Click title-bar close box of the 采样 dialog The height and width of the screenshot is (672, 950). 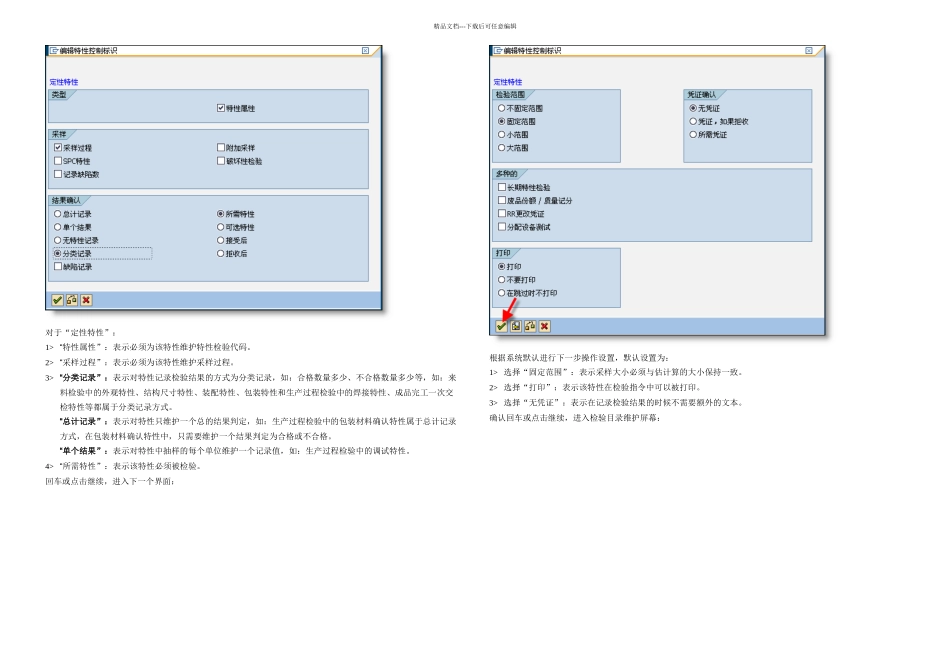tap(365, 51)
